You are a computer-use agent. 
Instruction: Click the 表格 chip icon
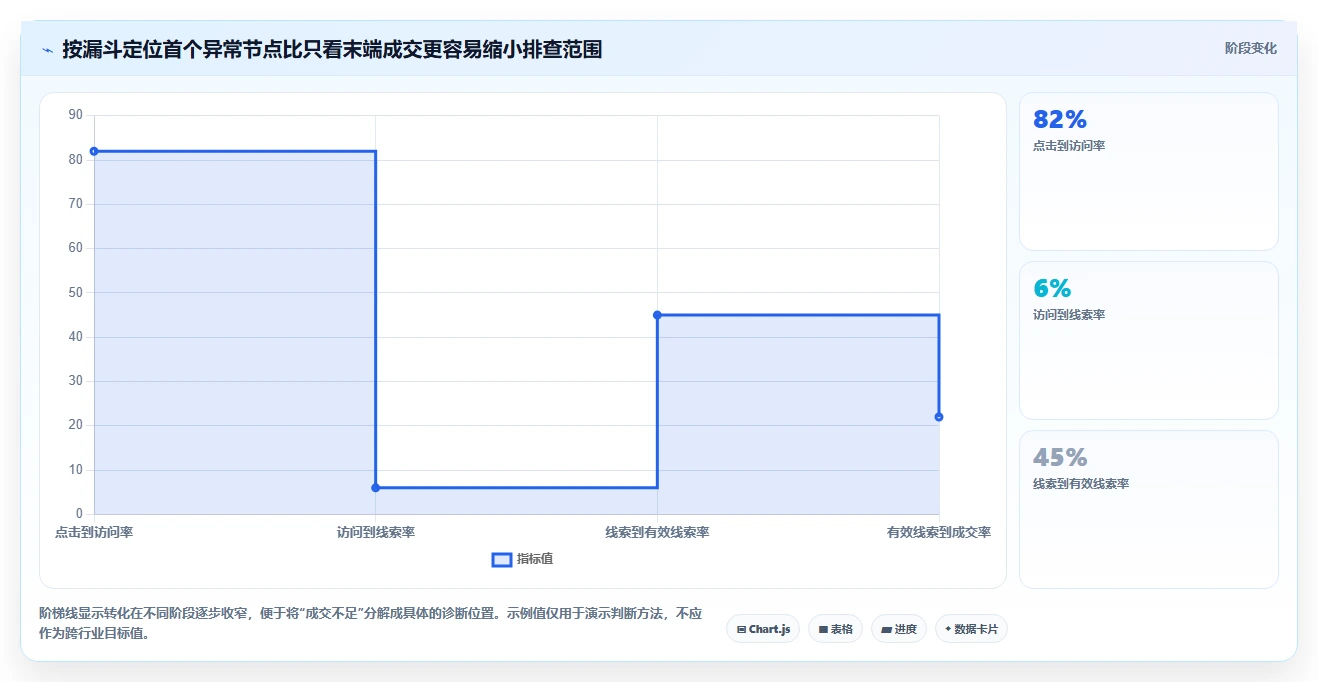(823, 630)
